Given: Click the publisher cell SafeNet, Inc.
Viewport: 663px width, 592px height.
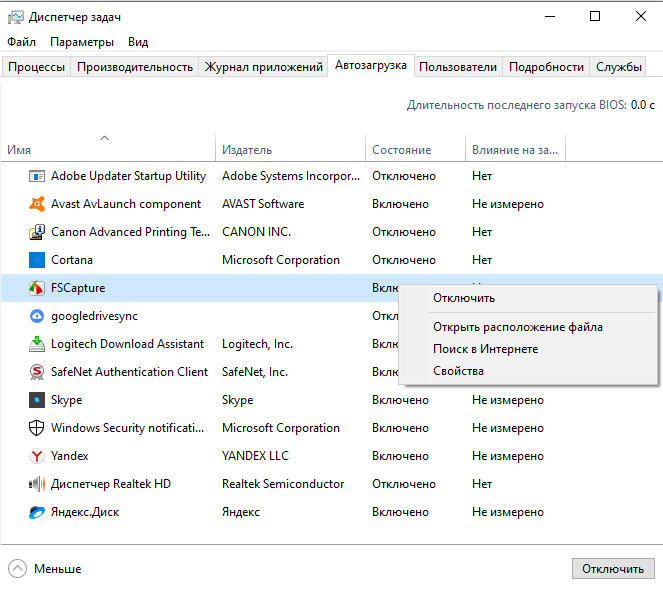Looking at the screenshot, I should (x=255, y=372).
